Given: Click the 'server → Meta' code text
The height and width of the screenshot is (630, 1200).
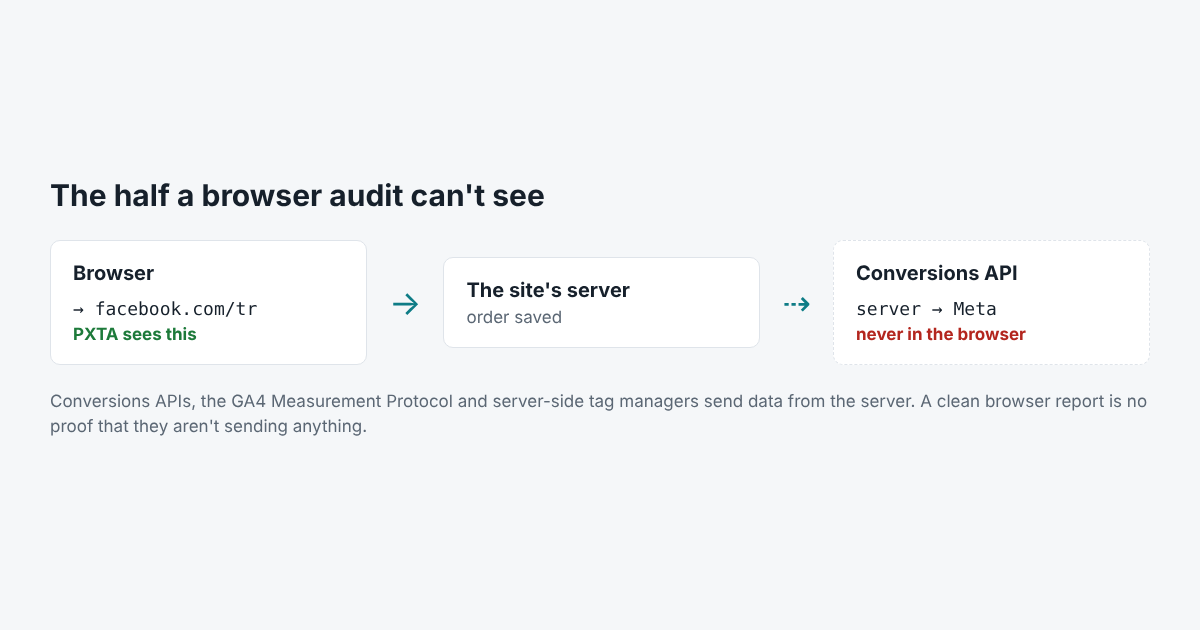Looking at the screenshot, I should 926,309.
